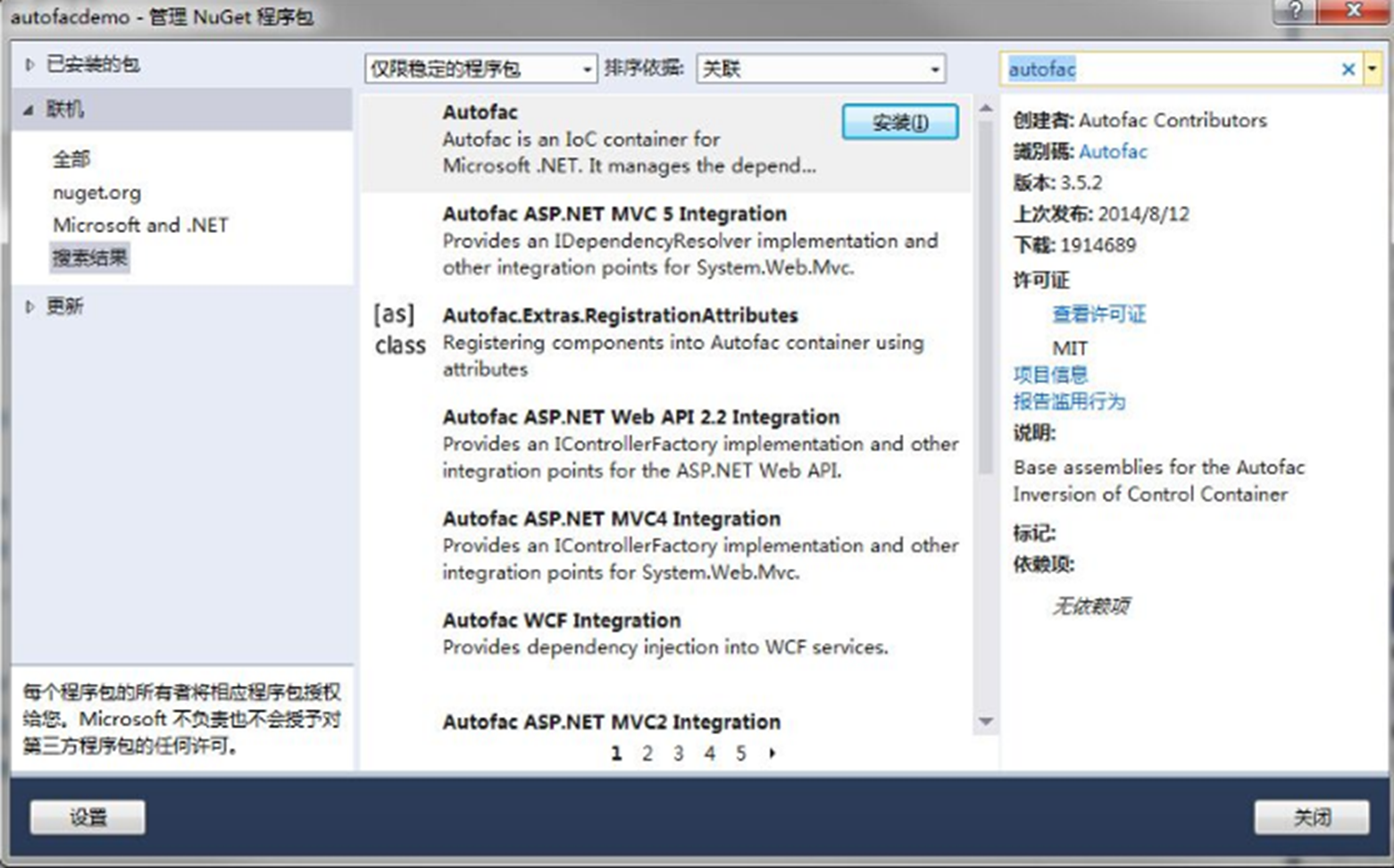Go to results page 4

pos(710,754)
